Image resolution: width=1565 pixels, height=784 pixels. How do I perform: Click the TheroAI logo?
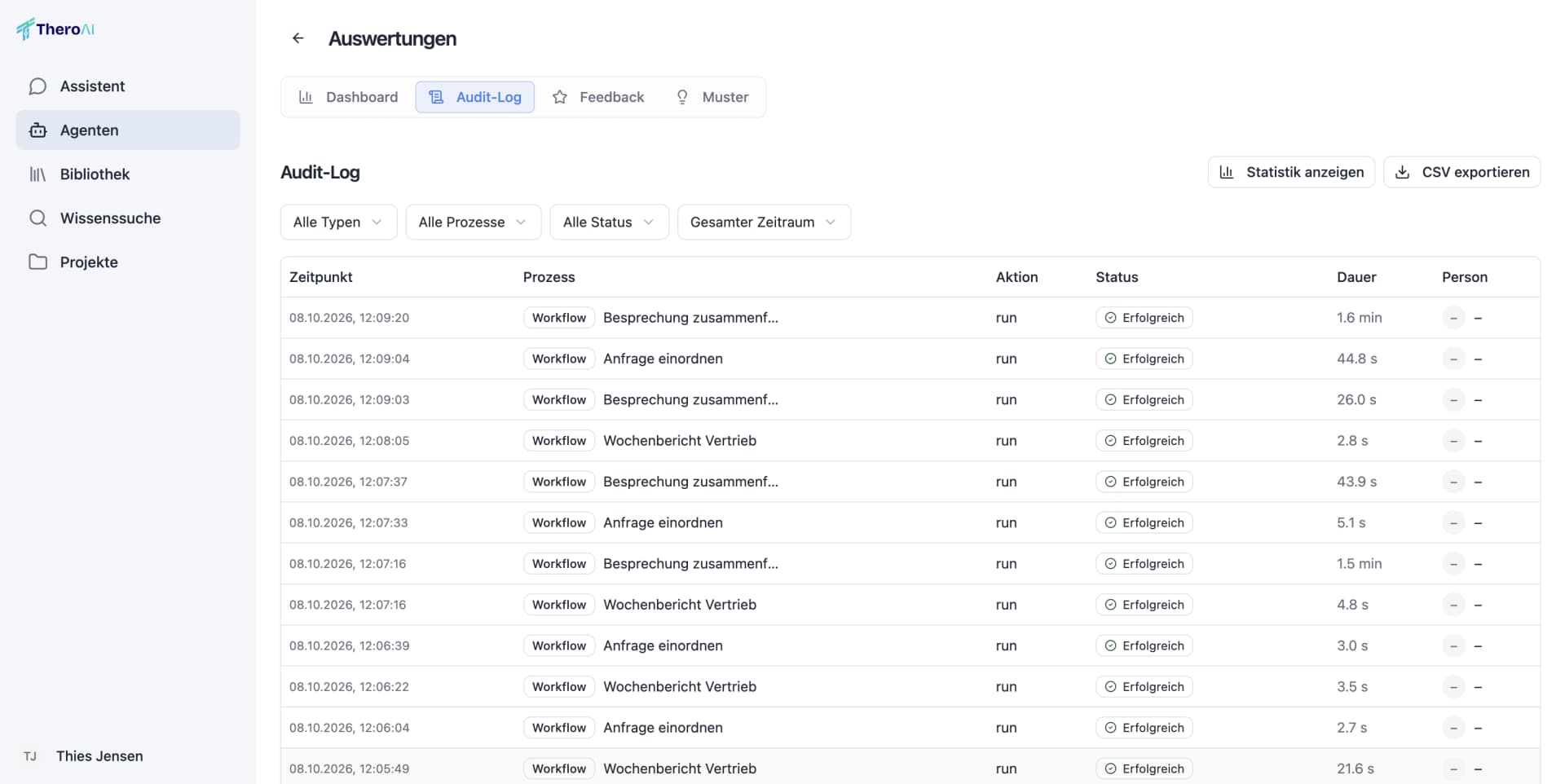pos(55,29)
